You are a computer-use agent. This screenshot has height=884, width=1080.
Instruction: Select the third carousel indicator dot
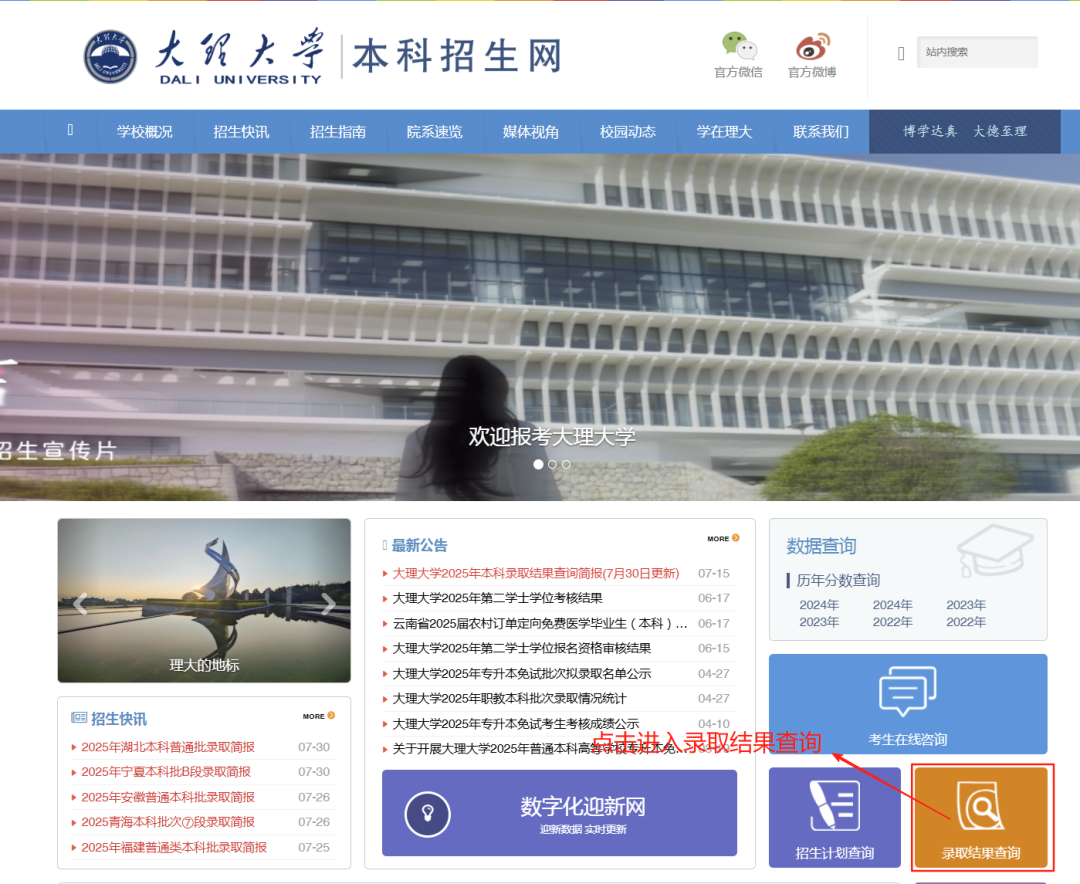click(x=565, y=464)
